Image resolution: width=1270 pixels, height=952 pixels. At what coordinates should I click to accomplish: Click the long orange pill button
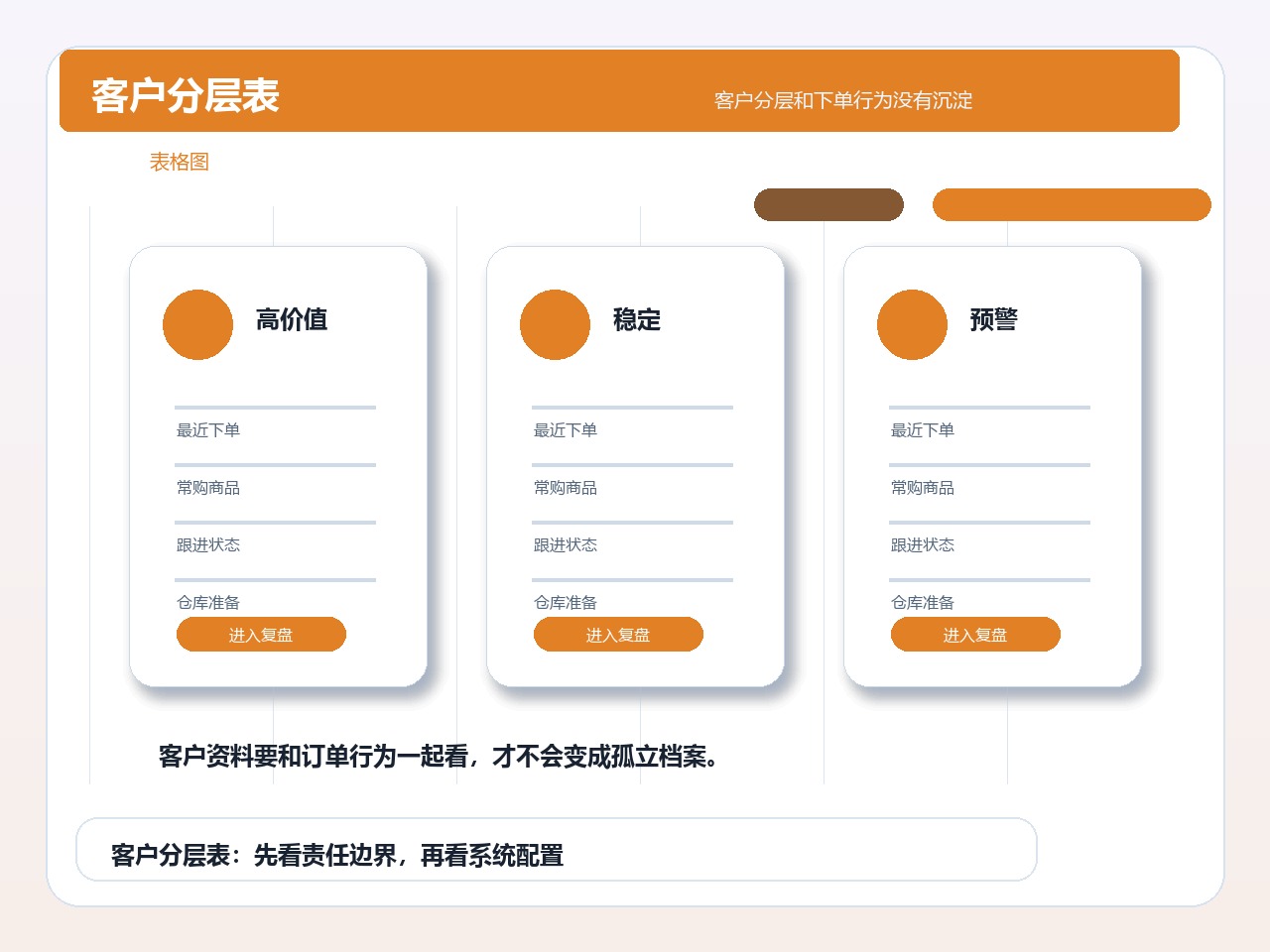[1072, 204]
